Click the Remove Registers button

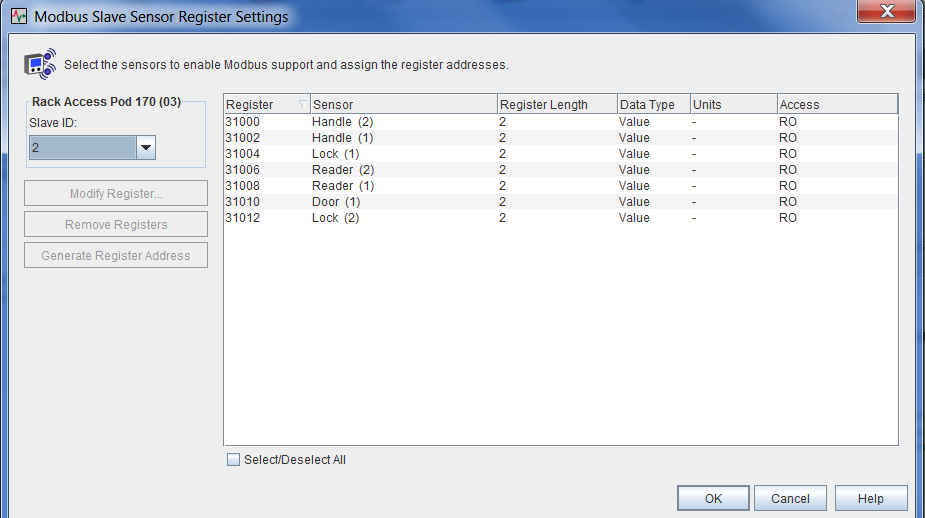point(116,225)
